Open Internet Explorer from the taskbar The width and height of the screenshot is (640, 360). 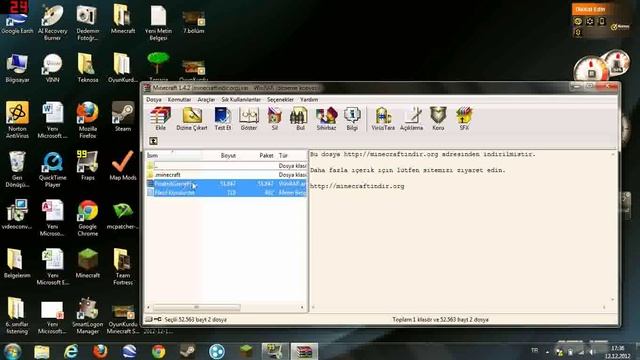[71, 351]
